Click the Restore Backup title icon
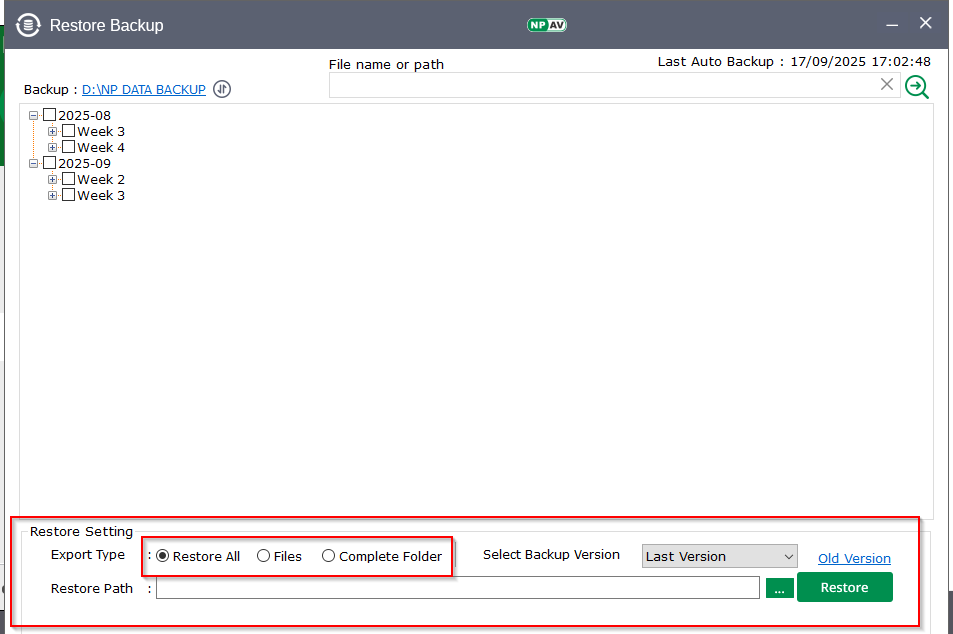 click(28, 25)
